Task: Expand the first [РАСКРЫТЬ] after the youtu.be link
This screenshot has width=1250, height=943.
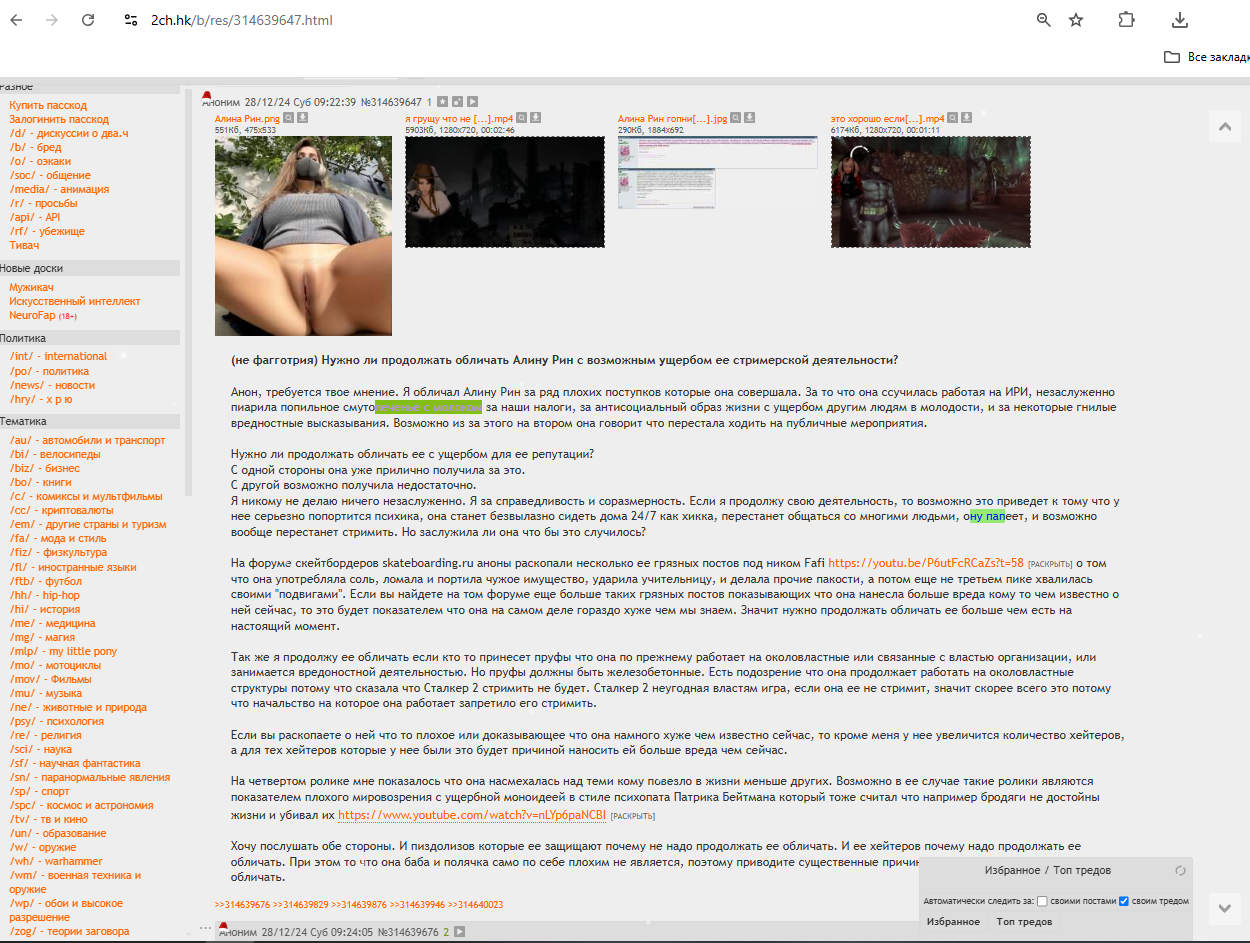Action: 1050,564
